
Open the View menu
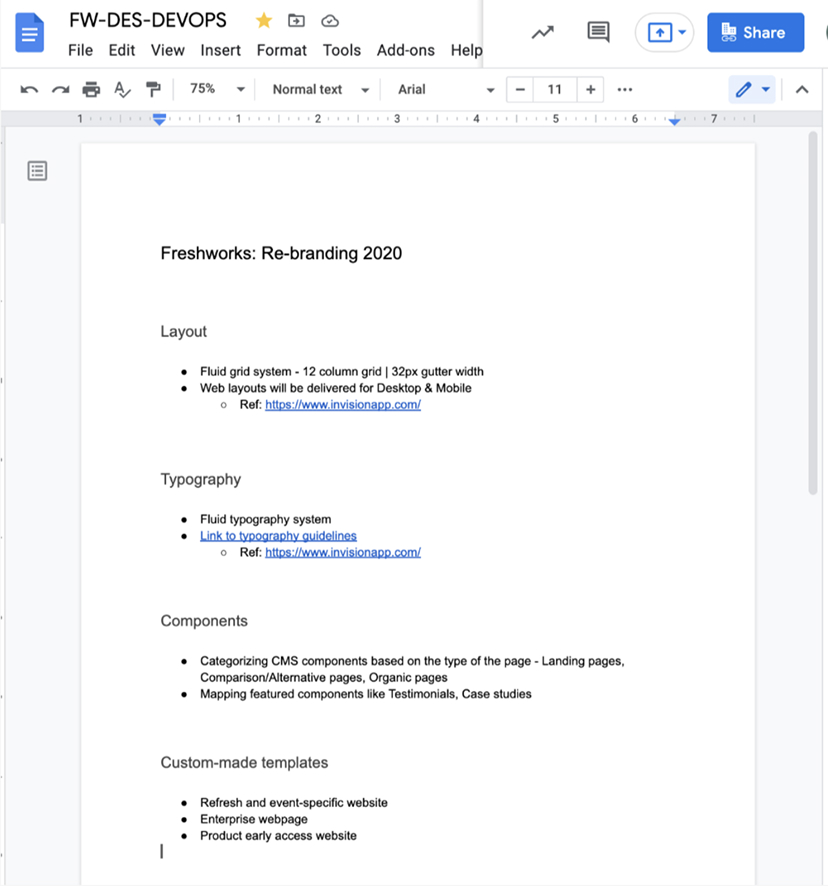(167, 50)
